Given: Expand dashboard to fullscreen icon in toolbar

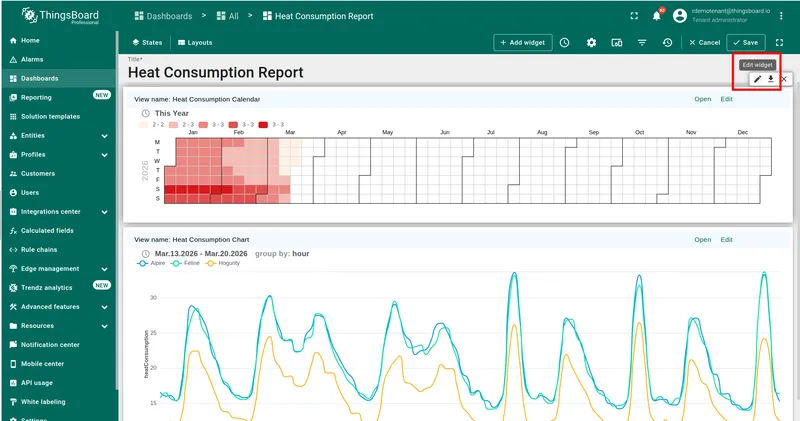Looking at the screenshot, I should [779, 43].
